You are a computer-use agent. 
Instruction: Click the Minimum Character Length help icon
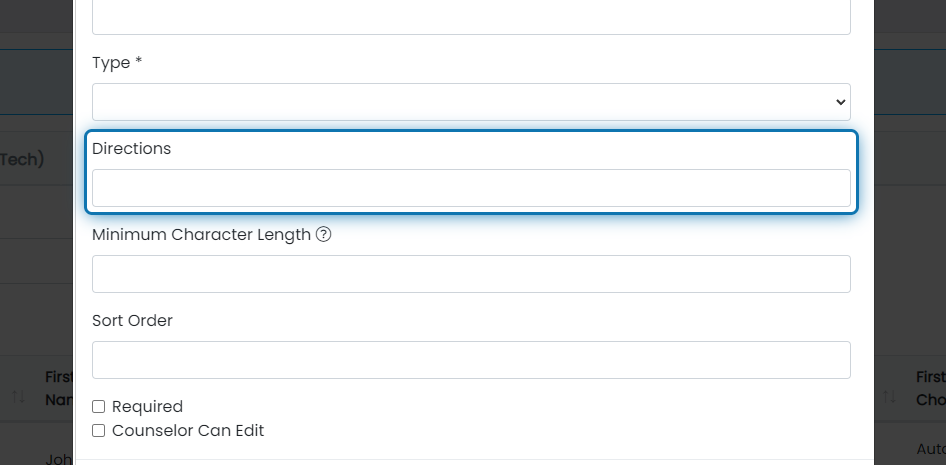click(323, 234)
